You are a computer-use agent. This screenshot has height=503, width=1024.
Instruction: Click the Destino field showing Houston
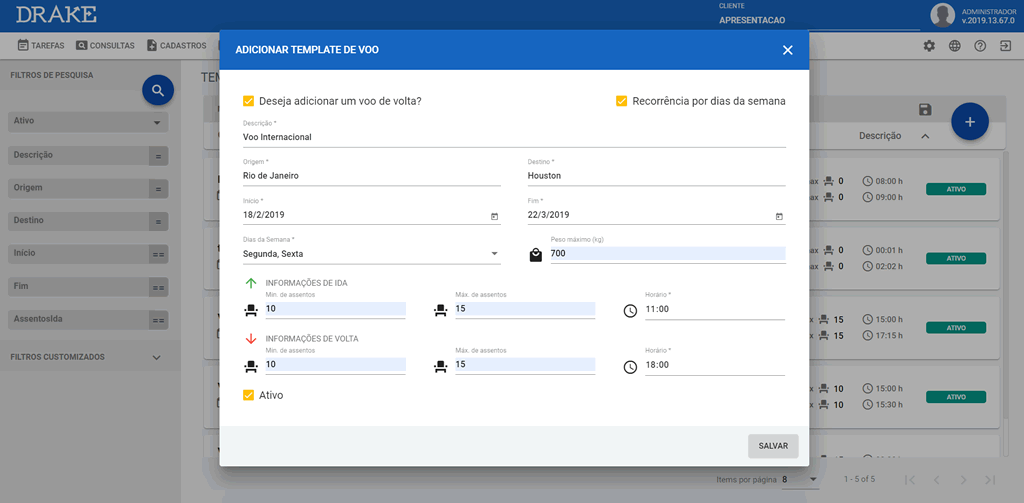coord(656,176)
